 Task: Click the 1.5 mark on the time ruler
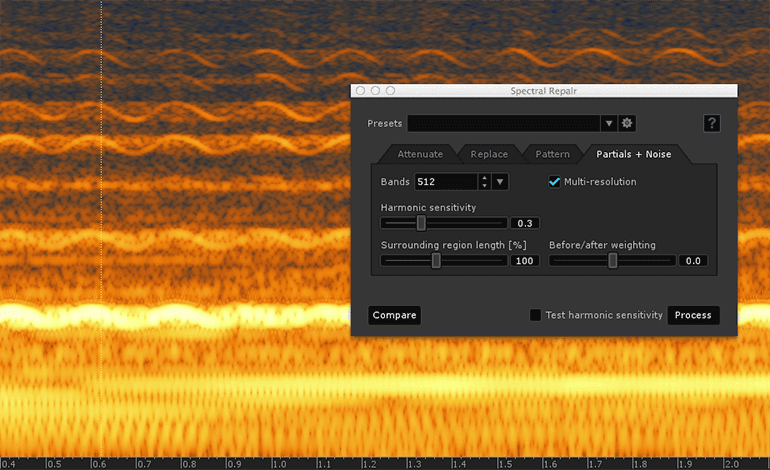tap(505, 464)
